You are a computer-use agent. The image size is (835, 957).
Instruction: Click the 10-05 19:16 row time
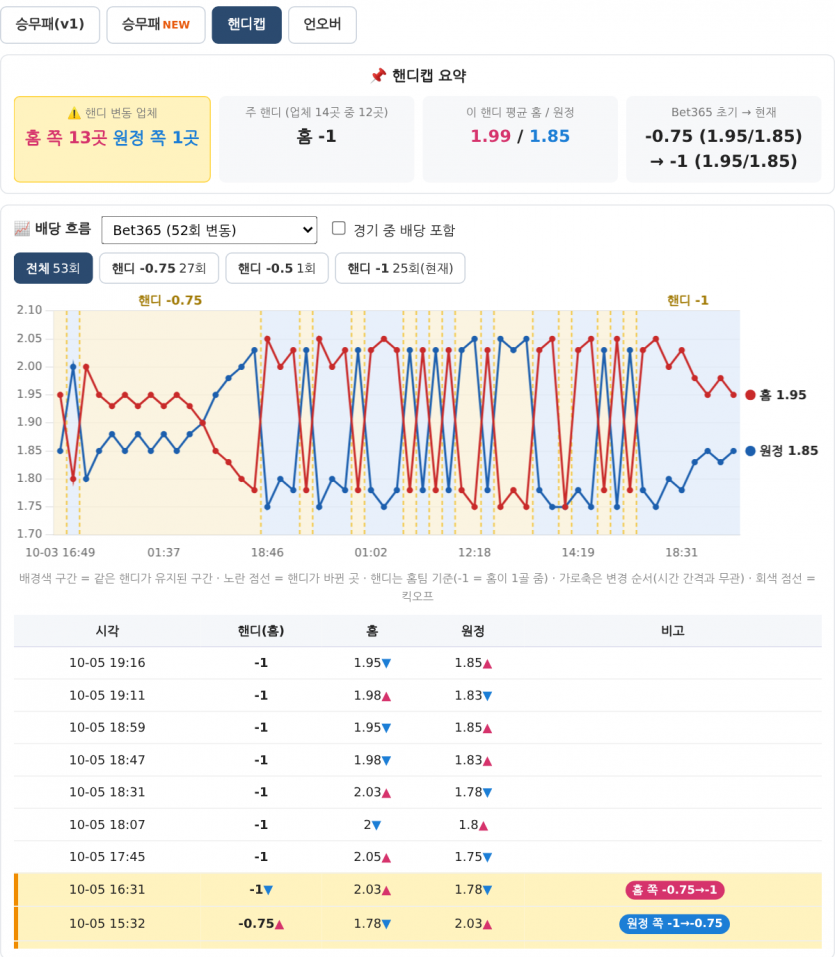pyautogui.click(x=107, y=663)
